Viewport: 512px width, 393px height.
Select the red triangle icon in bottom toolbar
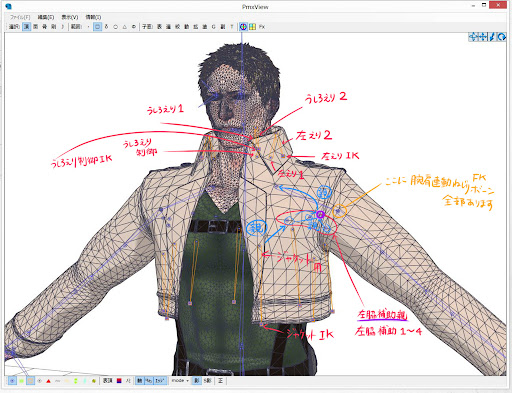pyautogui.click(x=49, y=381)
